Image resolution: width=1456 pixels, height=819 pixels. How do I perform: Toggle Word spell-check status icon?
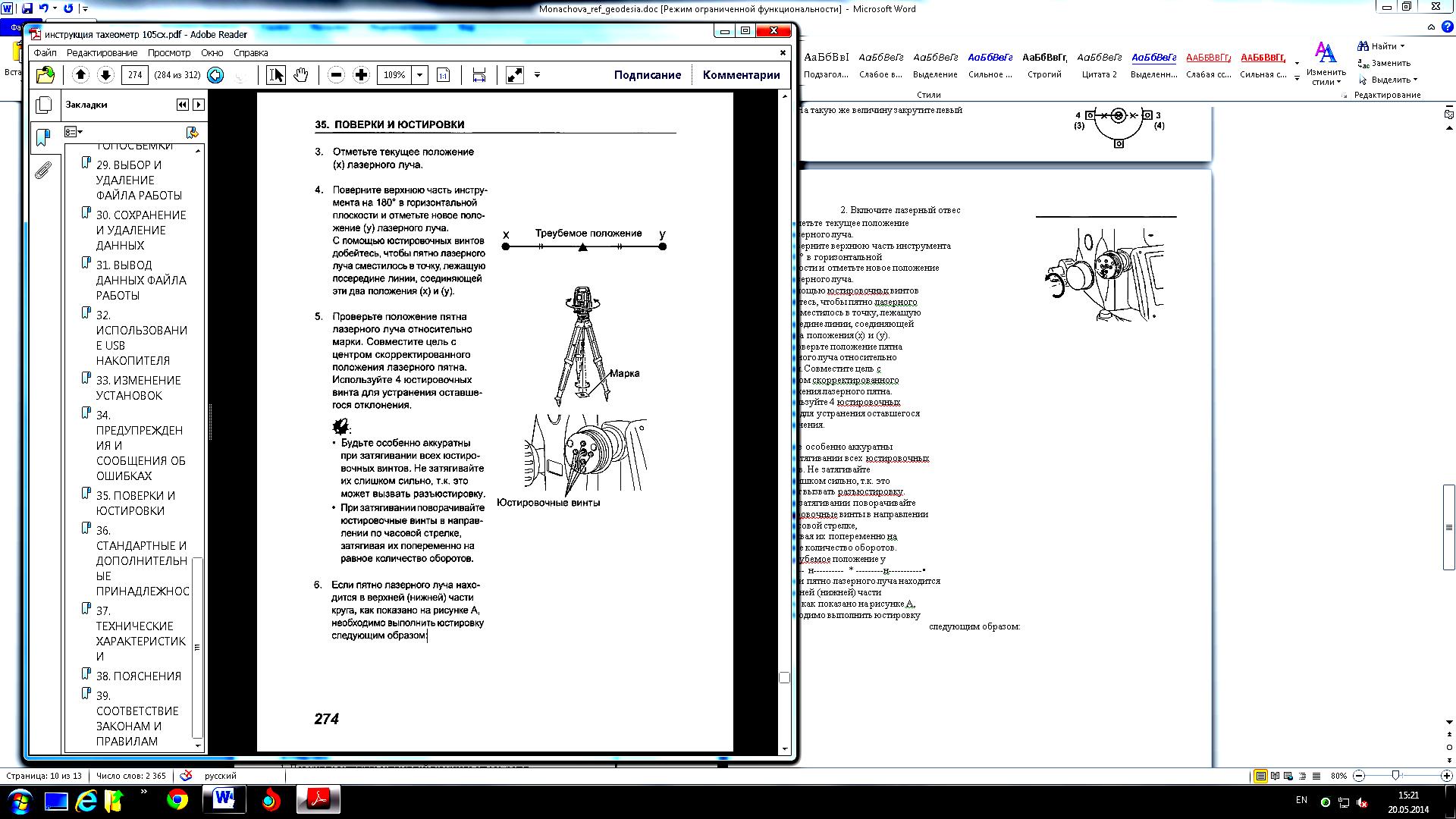[186, 776]
